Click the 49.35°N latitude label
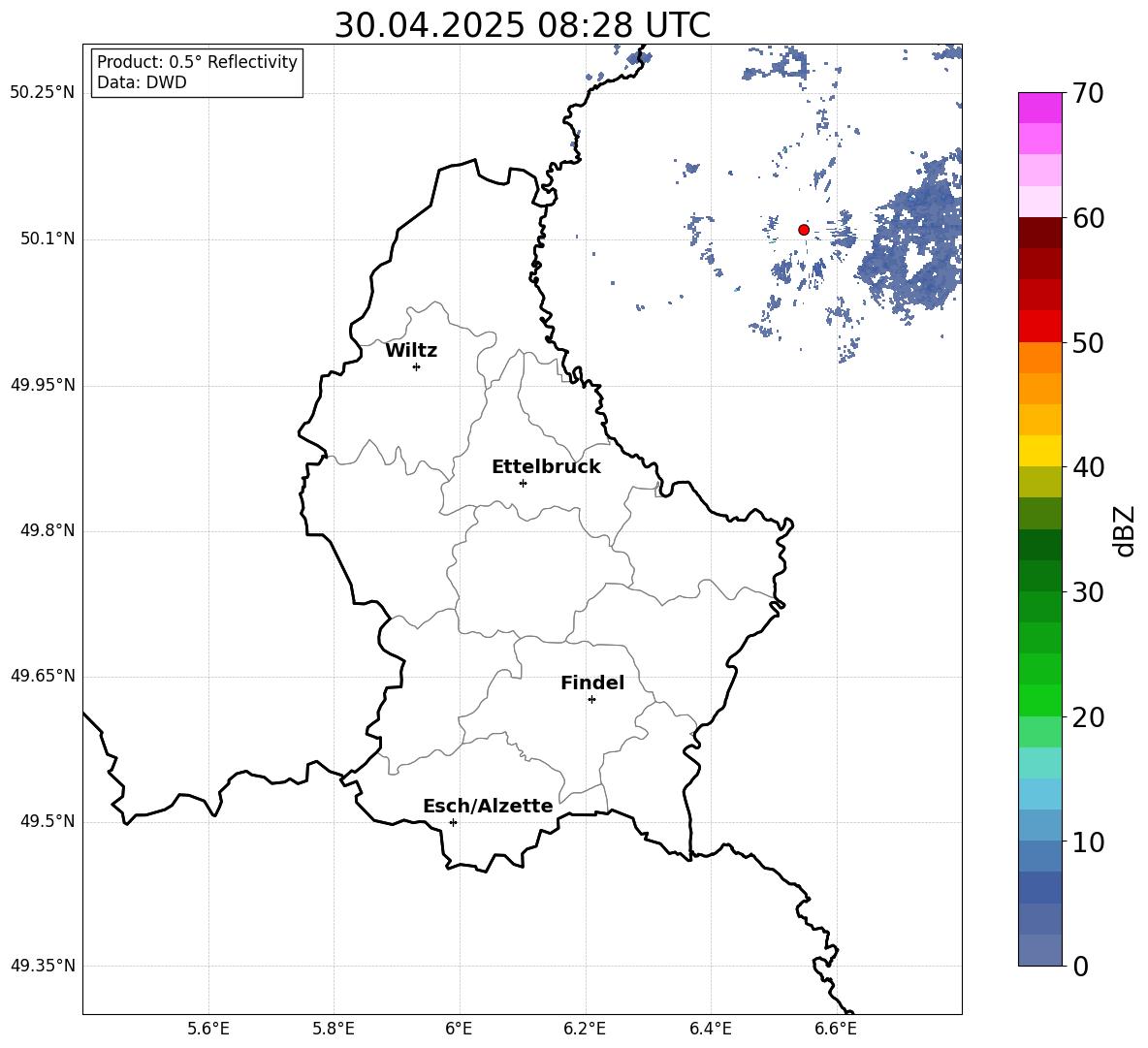Image resolution: width=1148 pixels, height=1048 pixels. click(x=43, y=966)
